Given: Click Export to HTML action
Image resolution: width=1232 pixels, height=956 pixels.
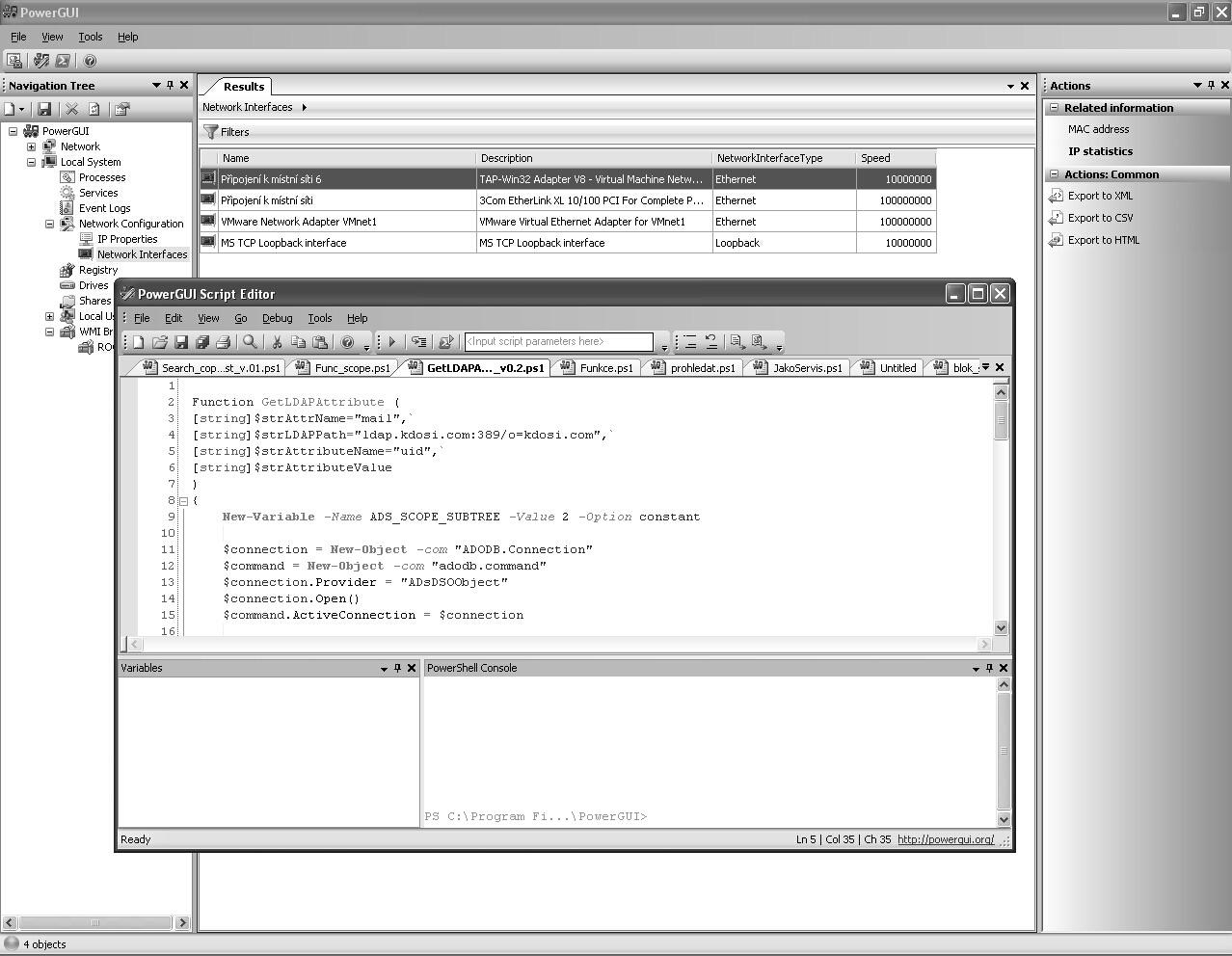Looking at the screenshot, I should coord(1103,240).
